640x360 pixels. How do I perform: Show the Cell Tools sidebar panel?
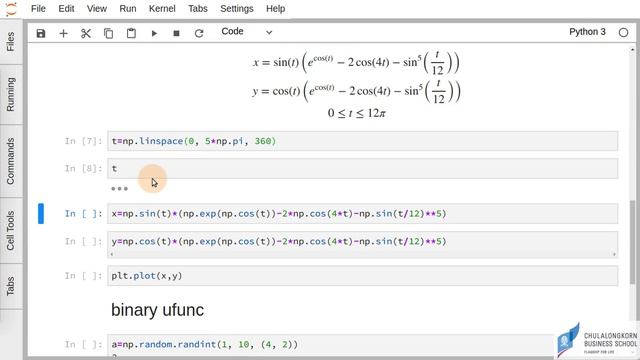[x=11, y=231]
